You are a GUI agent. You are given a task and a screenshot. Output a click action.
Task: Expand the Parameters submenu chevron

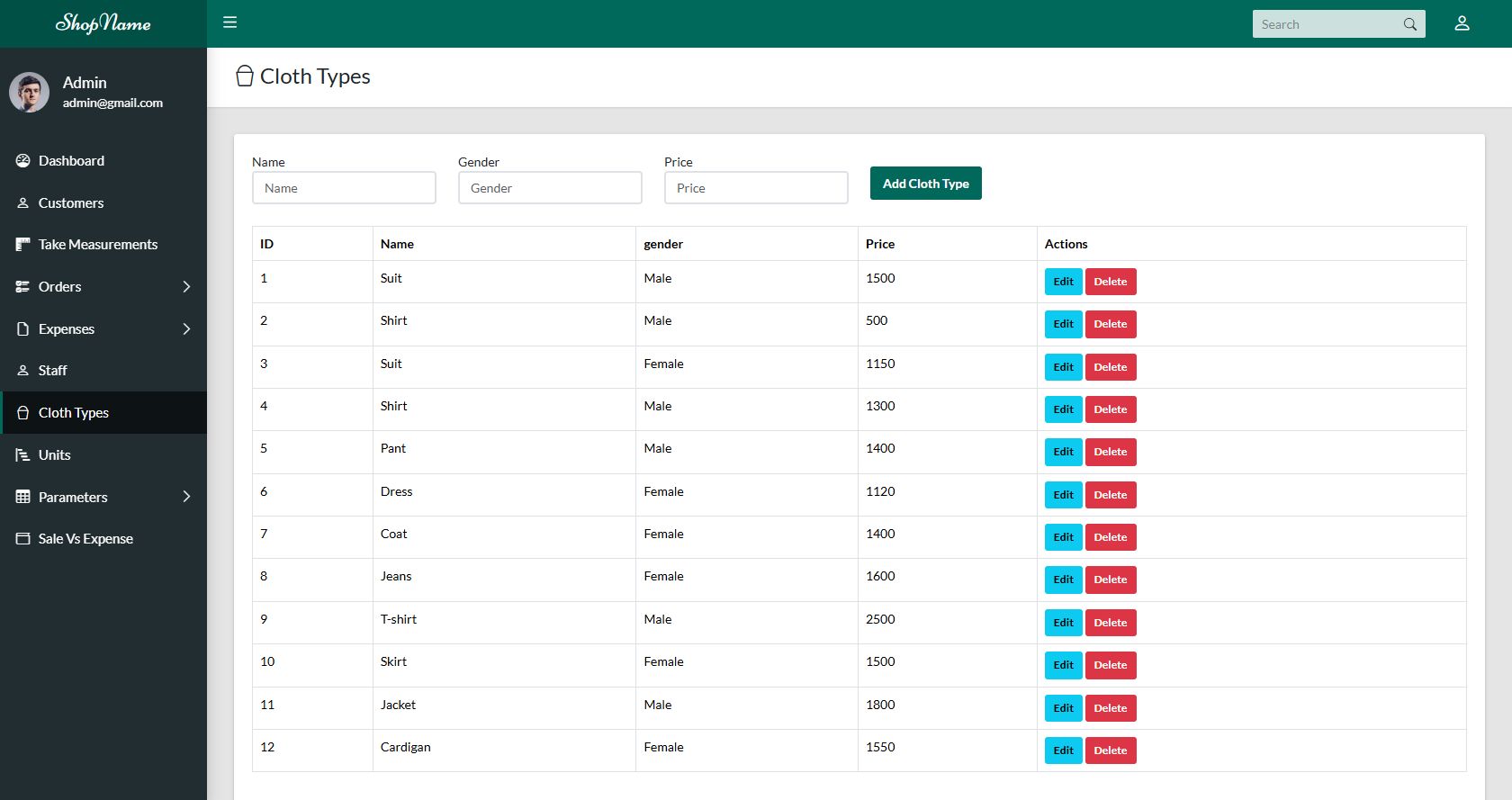click(x=186, y=497)
